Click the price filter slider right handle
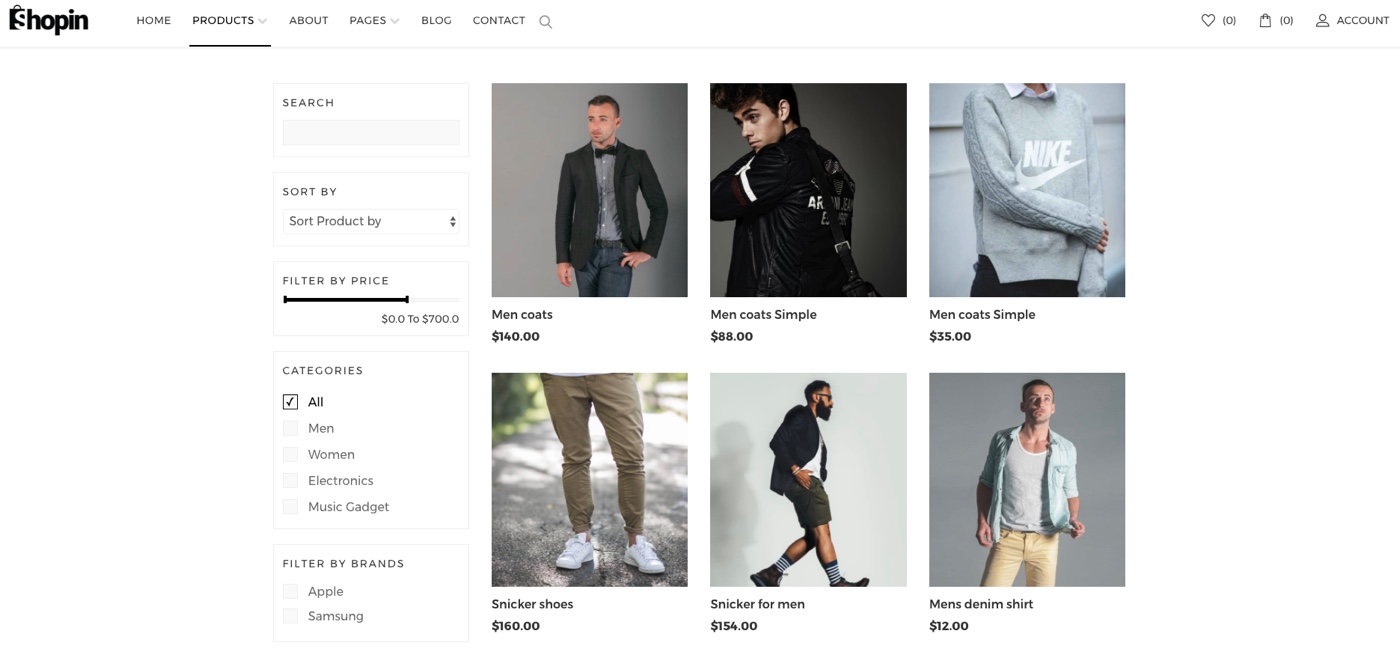This screenshot has height=655, width=1400. pyautogui.click(x=407, y=299)
